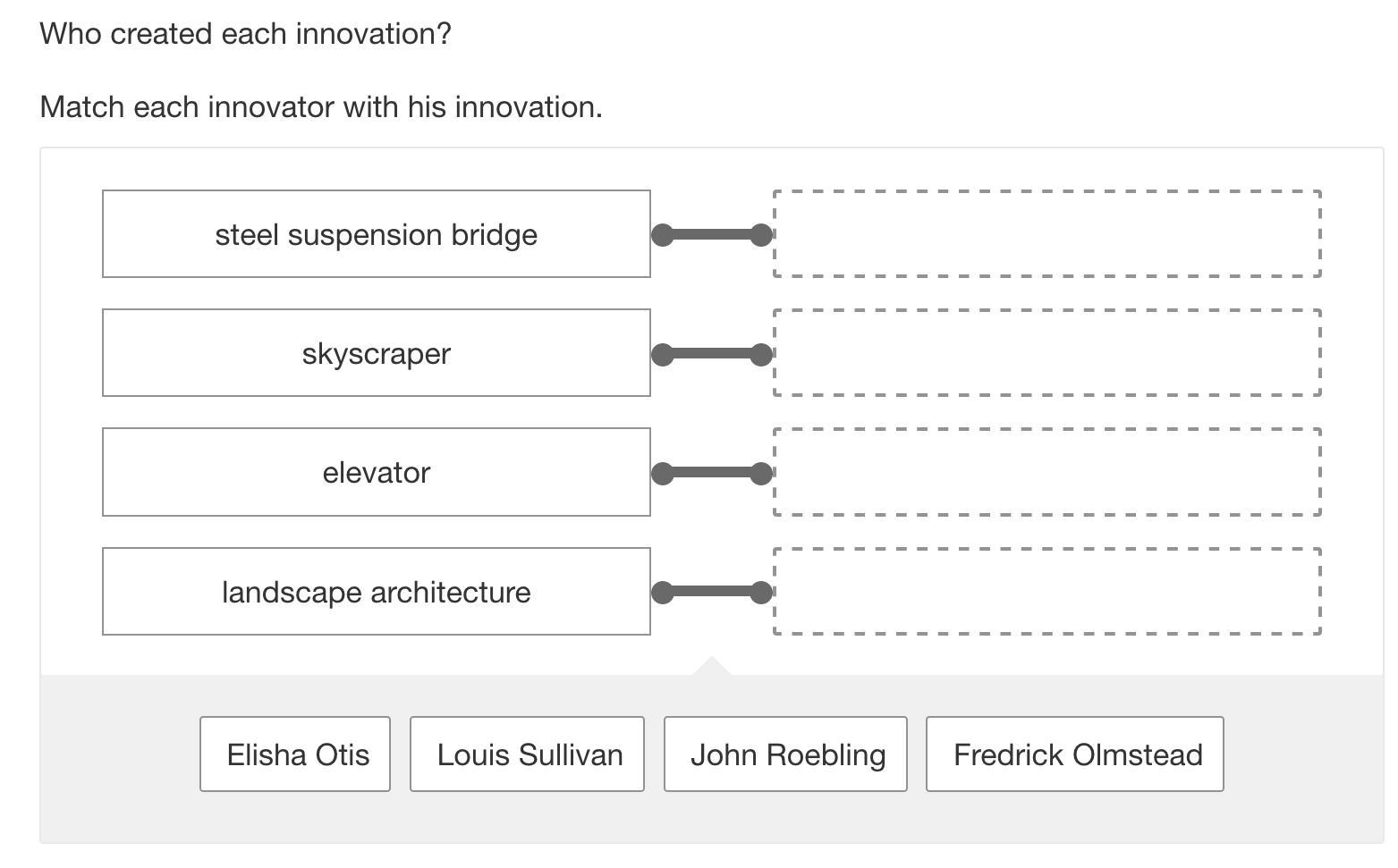Click connector line next to steel suspension bridge
Screen dimensions: 1398x868
pos(712,235)
